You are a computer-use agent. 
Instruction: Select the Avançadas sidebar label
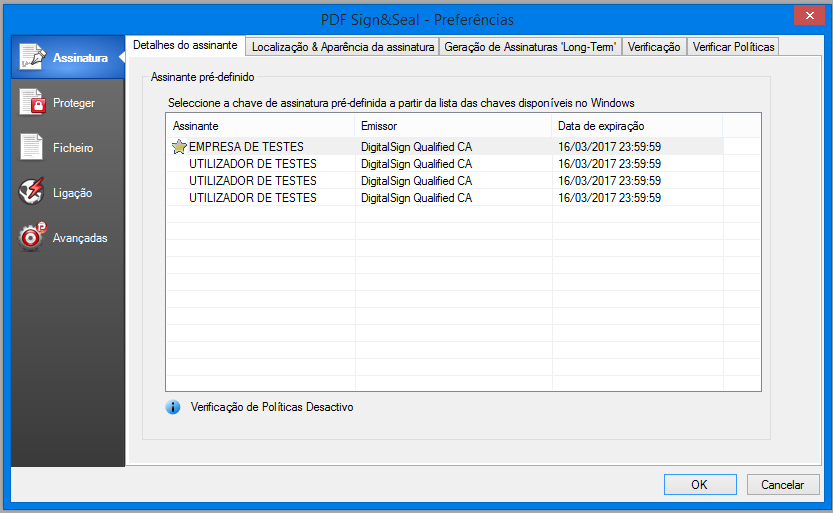coord(80,238)
